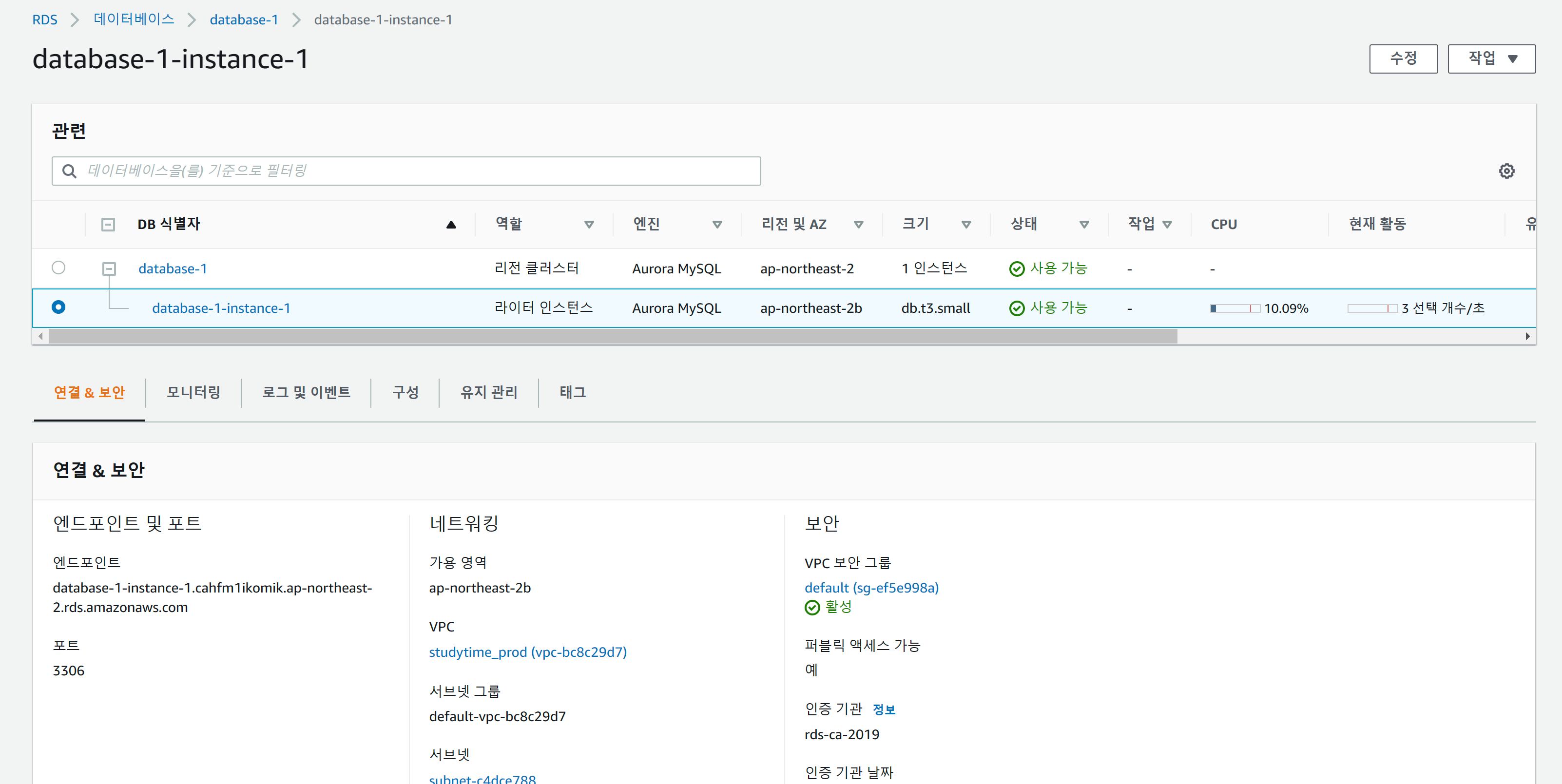Collapse the database-1 cluster tree node
This screenshot has height=784, width=1562.
click(109, 268)
